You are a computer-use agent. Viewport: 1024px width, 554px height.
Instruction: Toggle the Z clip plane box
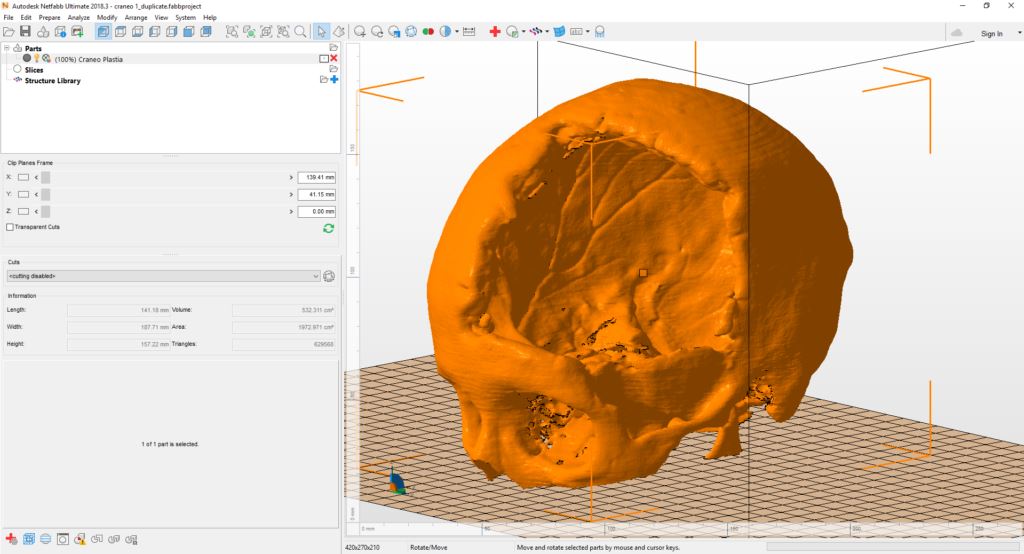23,211
